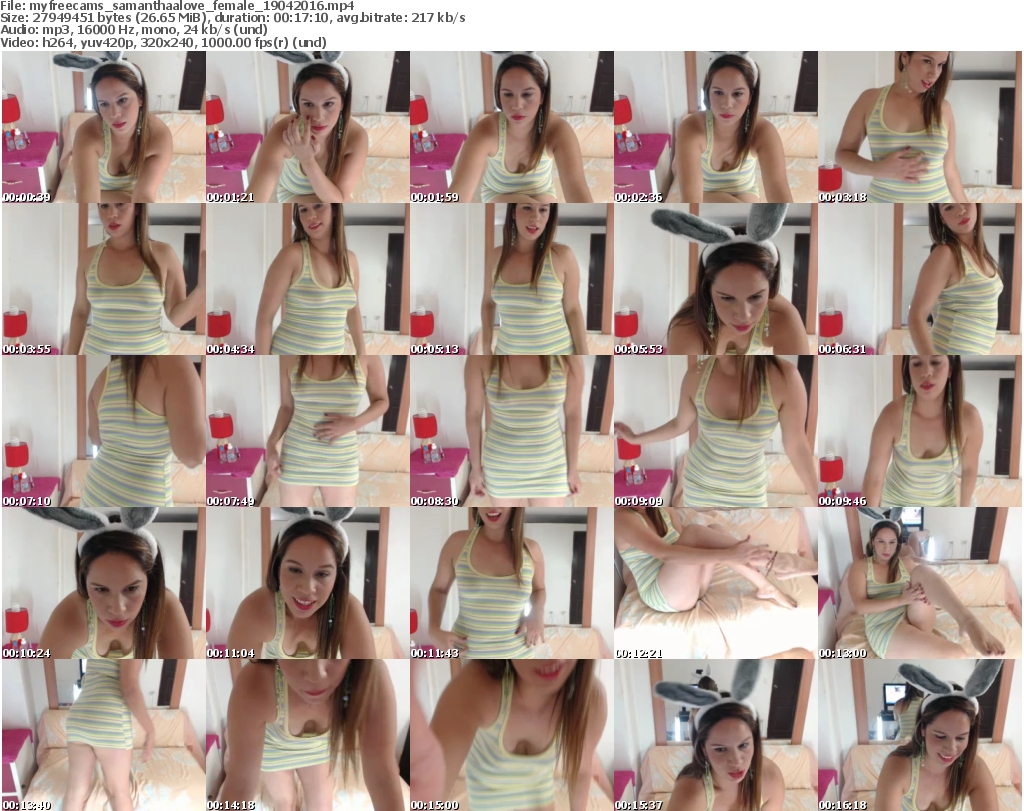Viewport: 1024px width, 811px height.
Task: Select the thumbnail stamped 00:01:21
Action: 308,127
